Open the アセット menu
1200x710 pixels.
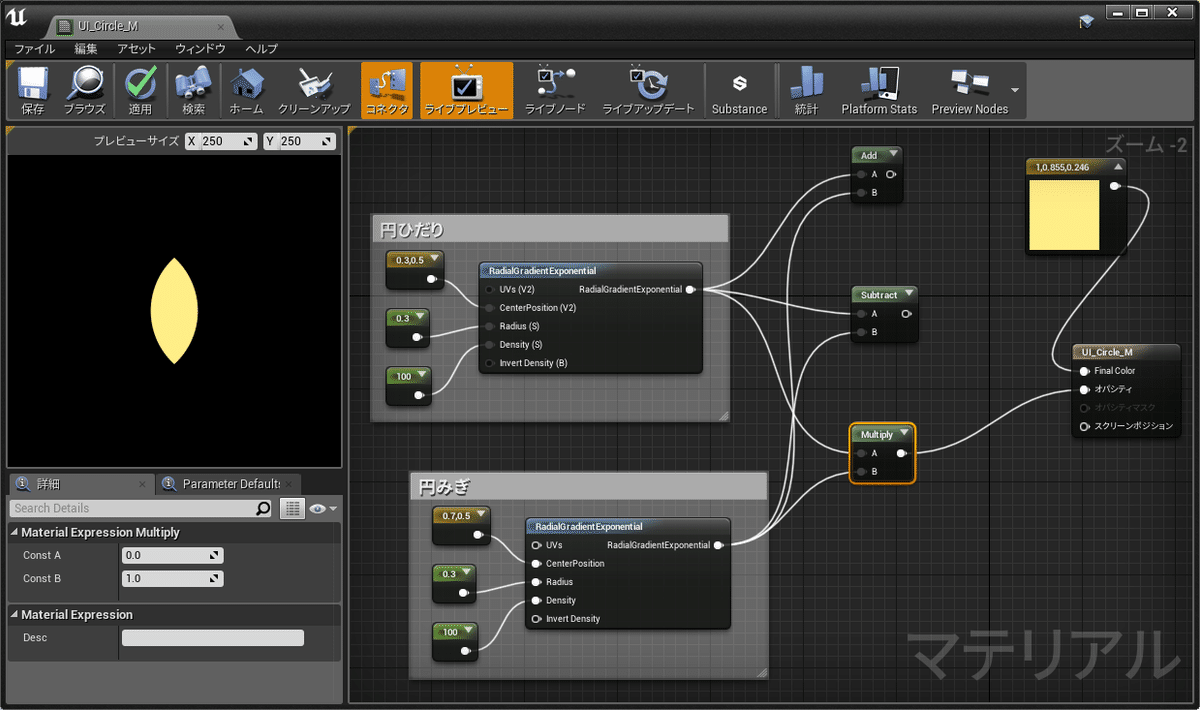(136, 48)
